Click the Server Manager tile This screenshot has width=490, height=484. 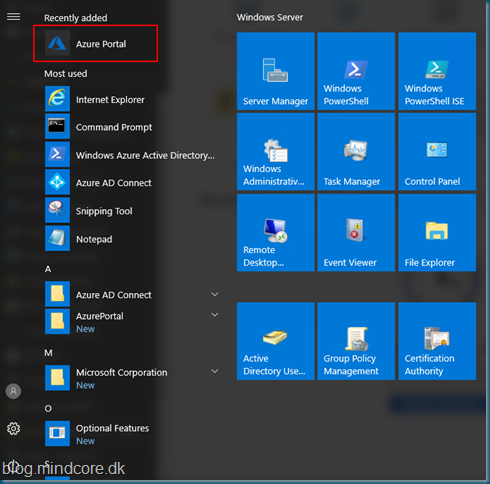coord(276,71)
